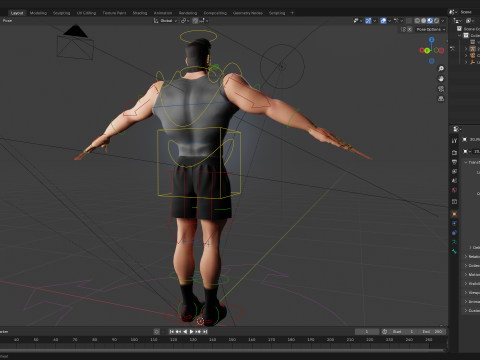
Task: Toggle camera view with the camera icon
Action: (441, 89)
